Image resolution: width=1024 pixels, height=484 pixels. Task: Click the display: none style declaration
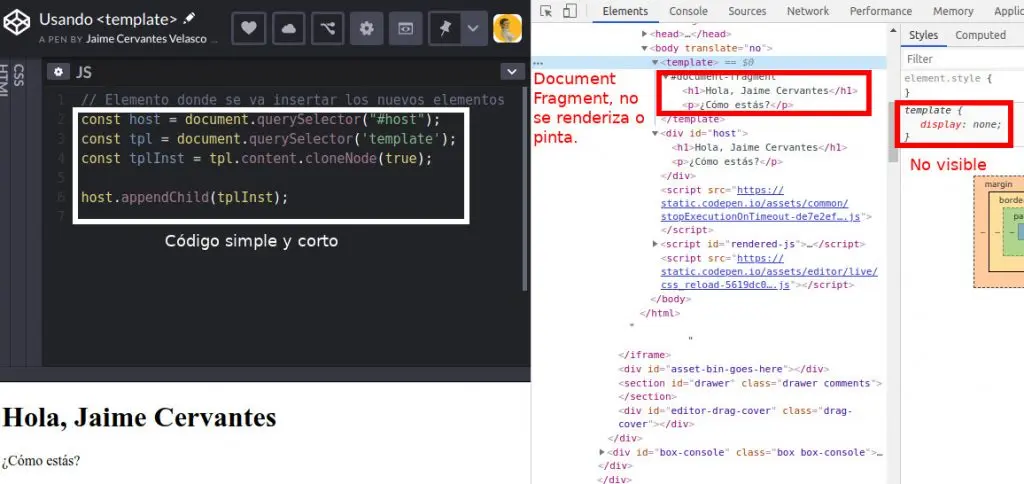[960, 124]
